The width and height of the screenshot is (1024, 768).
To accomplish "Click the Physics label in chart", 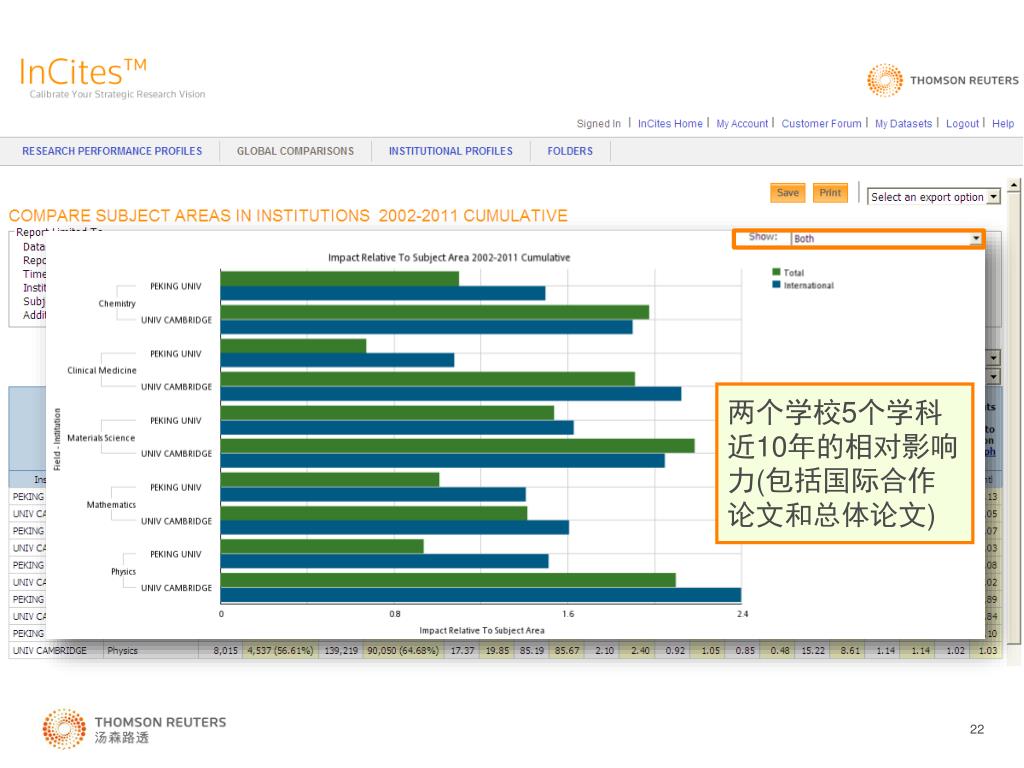I will pos(123,571).
